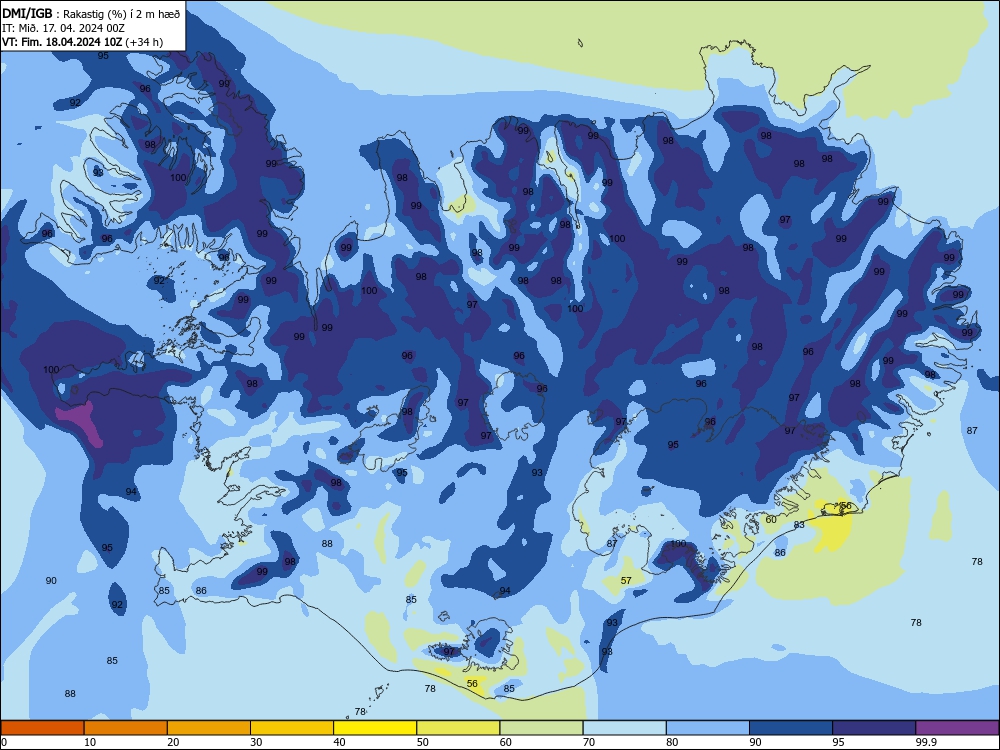Click the '50' legend scale label
This screenshot has height=750, width=1000.
tap(423, 742)
